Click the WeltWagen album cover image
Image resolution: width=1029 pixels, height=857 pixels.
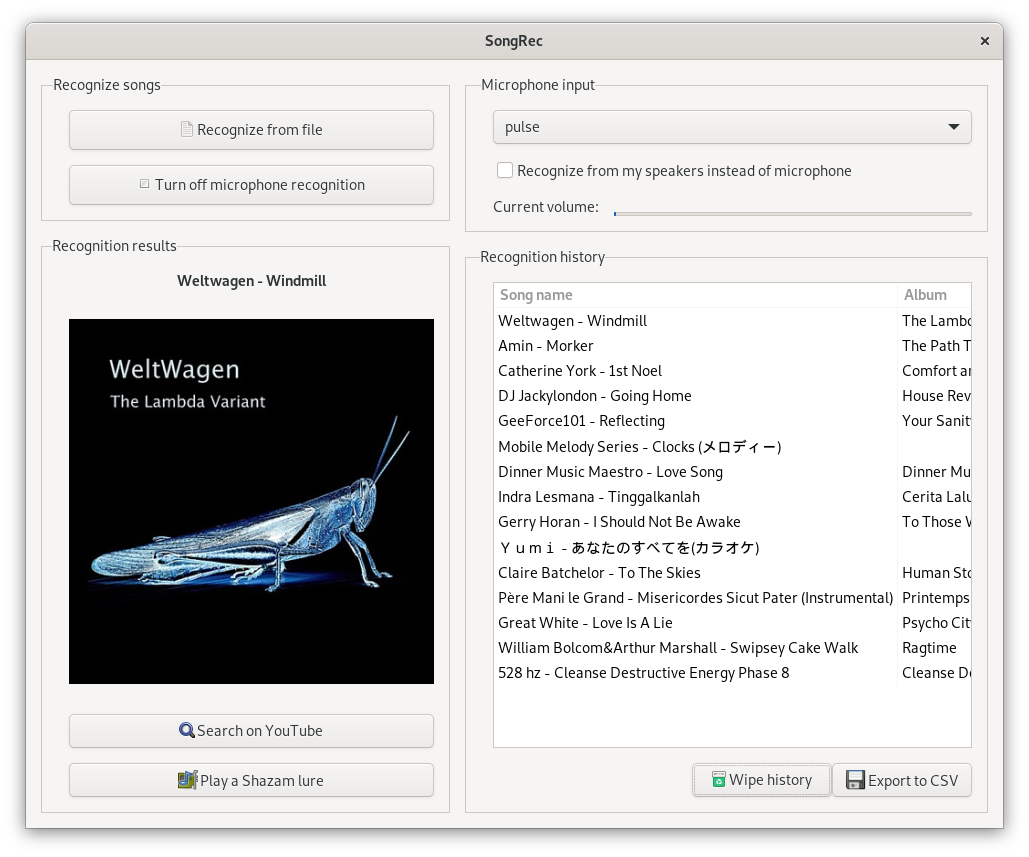(x=251, y=501)
